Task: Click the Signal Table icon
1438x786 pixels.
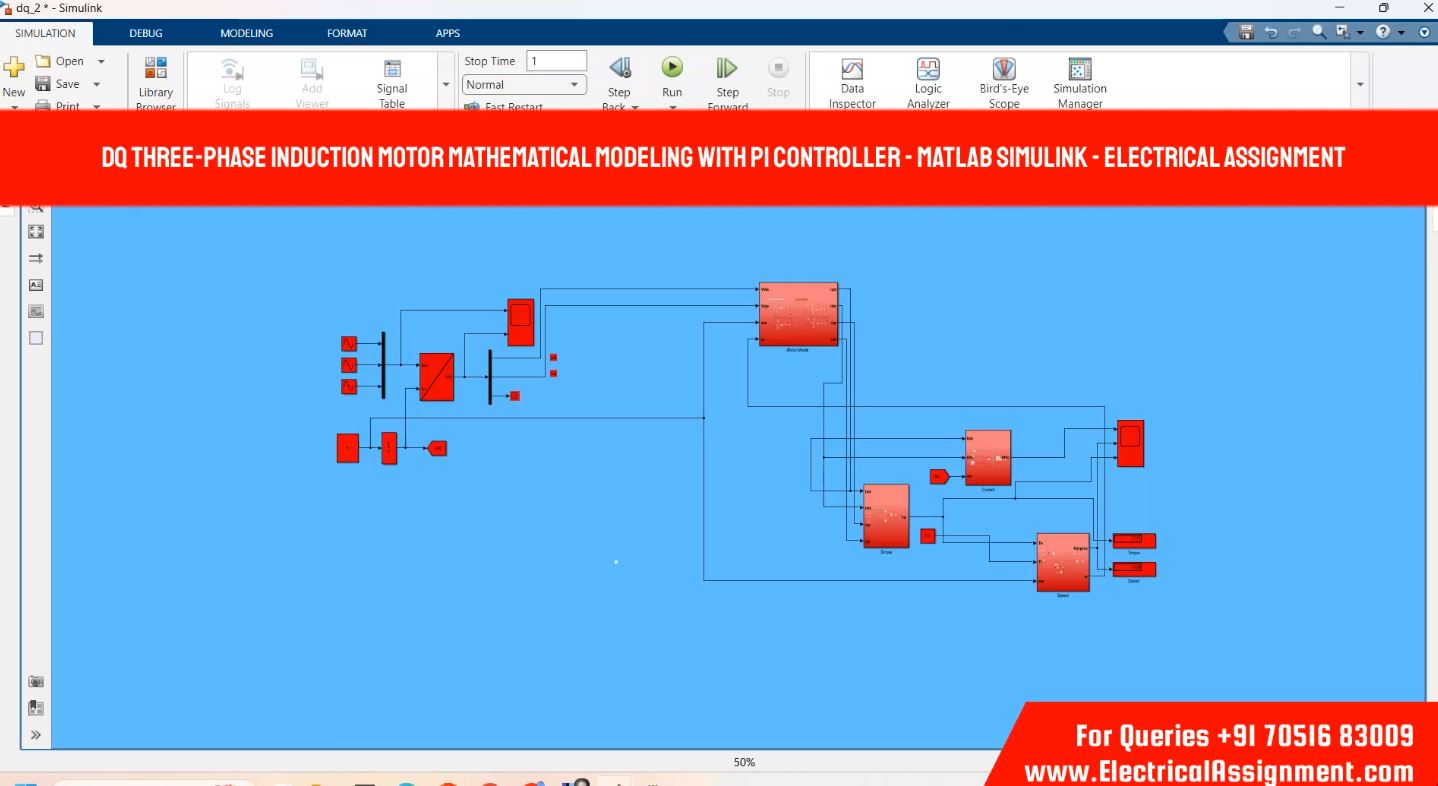Action: [392, 70]
